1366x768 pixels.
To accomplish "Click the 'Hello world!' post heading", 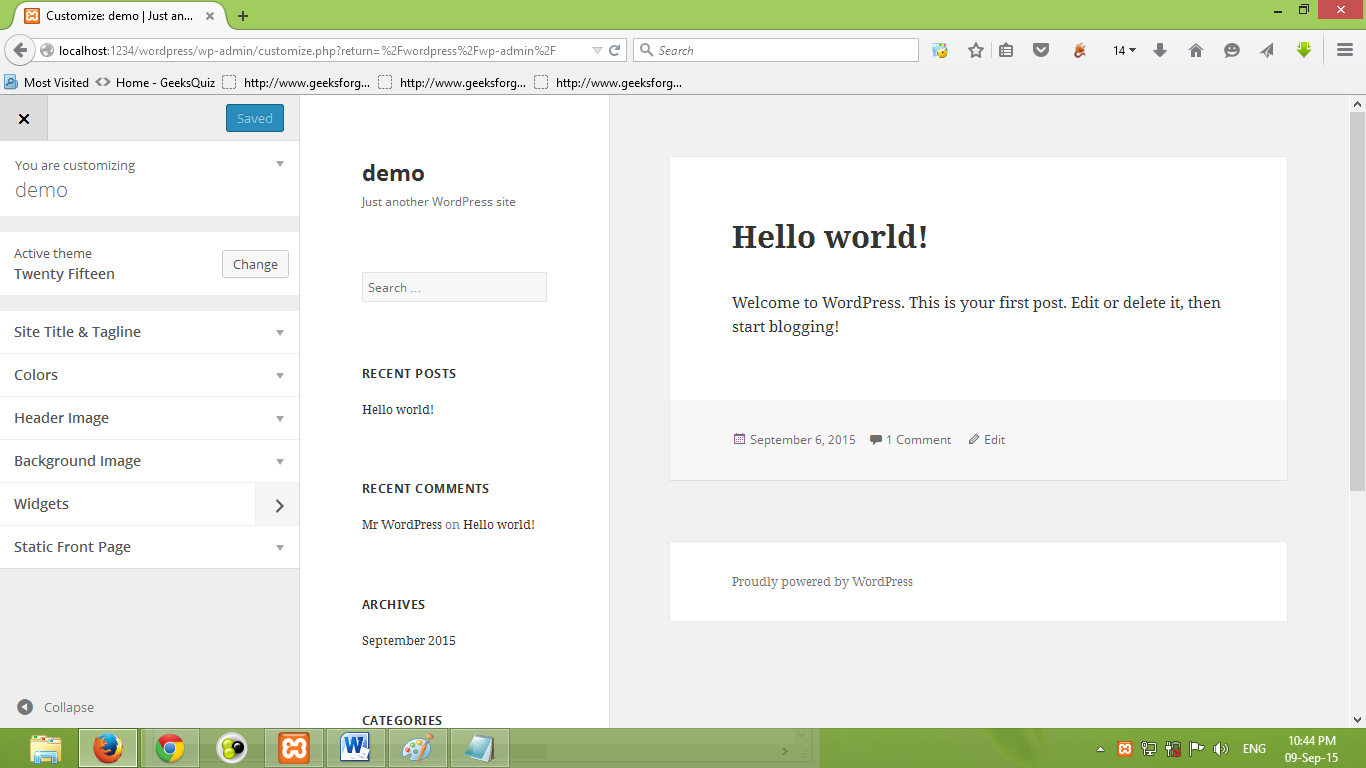I will click(830, 237).
